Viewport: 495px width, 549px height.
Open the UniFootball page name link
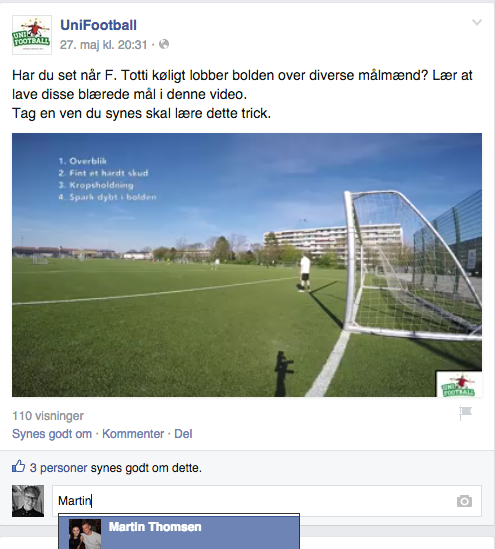[x=98, y=25]
